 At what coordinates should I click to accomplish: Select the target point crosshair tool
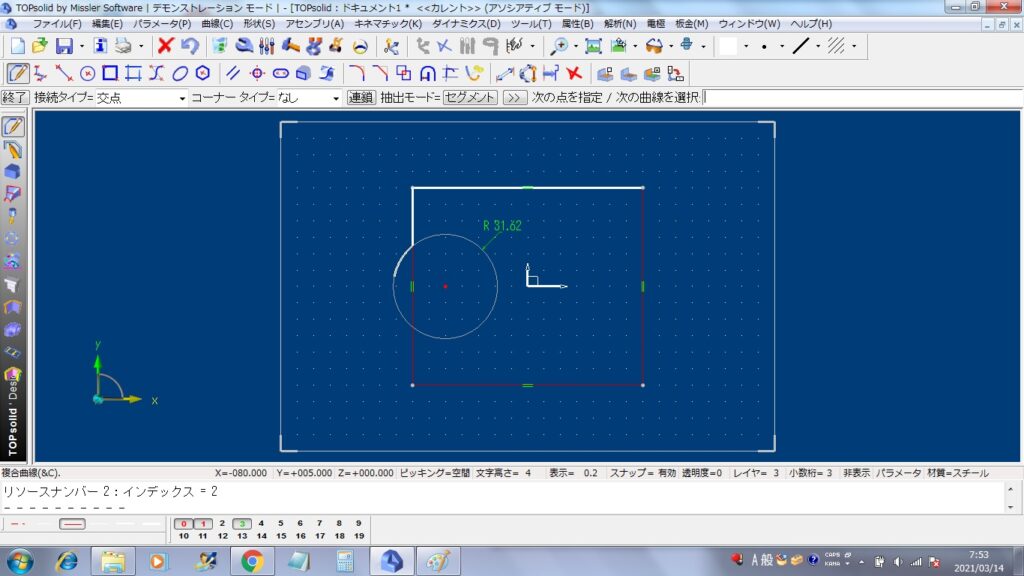(257, 73)
